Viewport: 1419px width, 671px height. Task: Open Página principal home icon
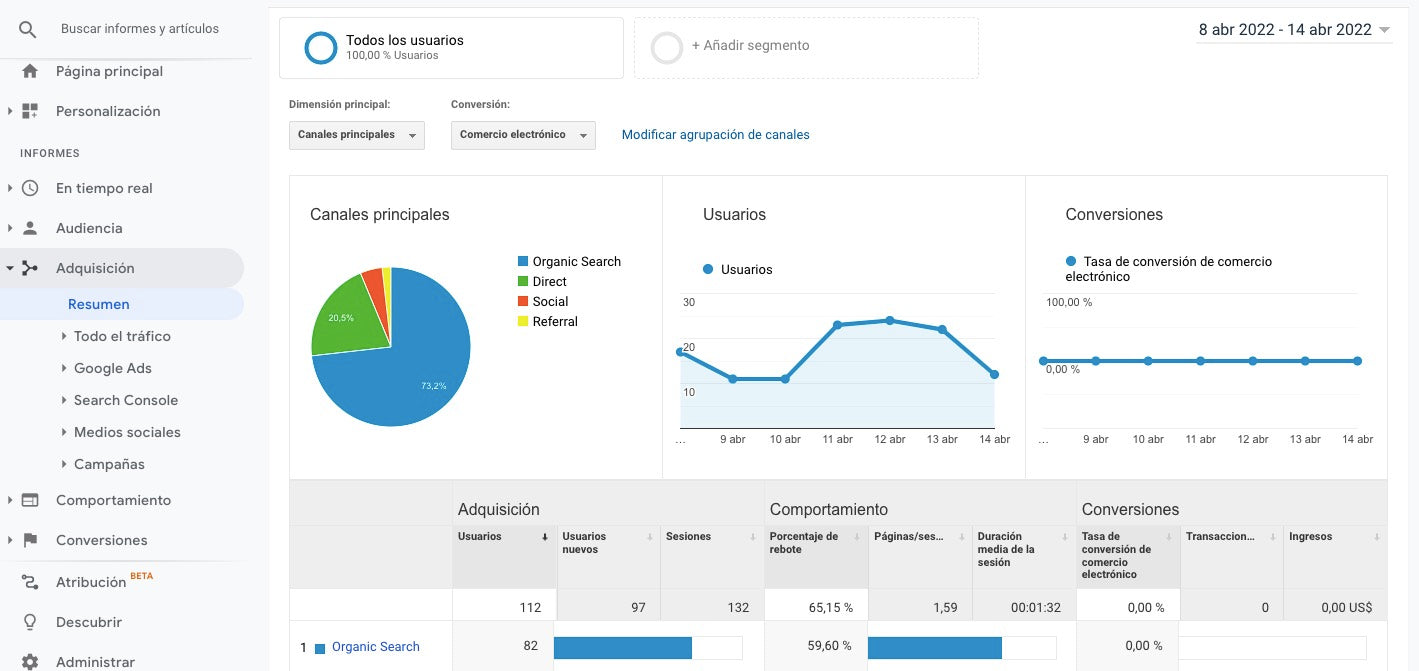30,71
